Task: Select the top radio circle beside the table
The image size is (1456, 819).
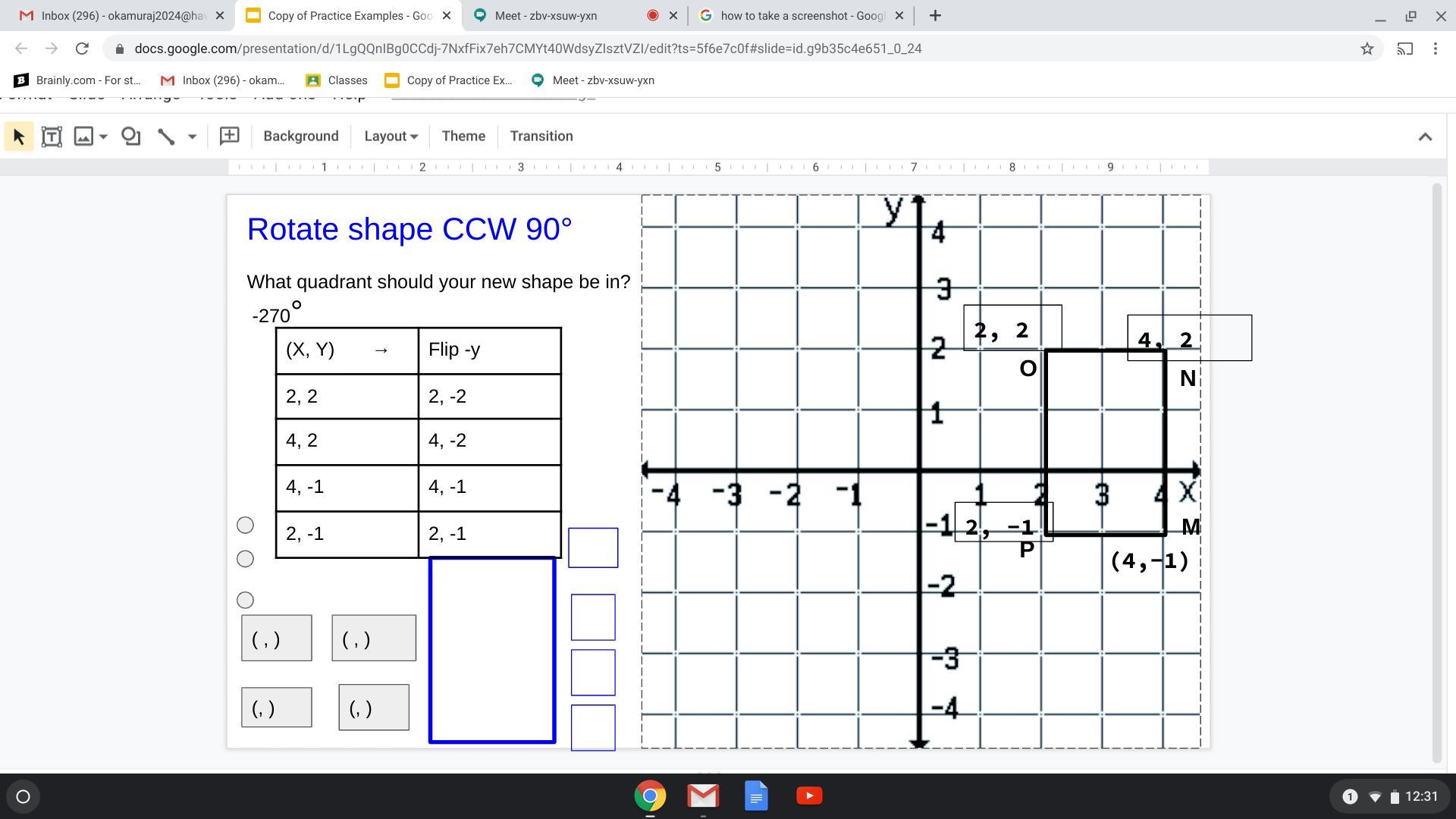Action: [245, 525]
